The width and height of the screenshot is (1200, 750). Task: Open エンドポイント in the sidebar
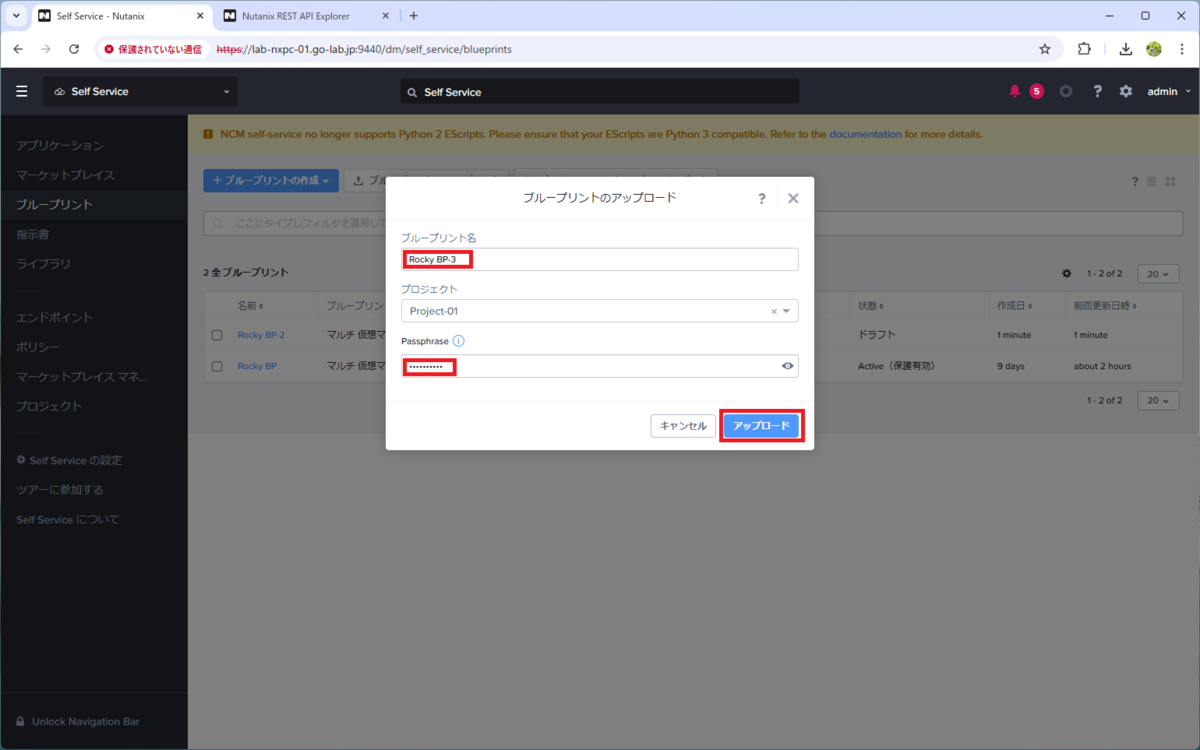pos(54,317)
